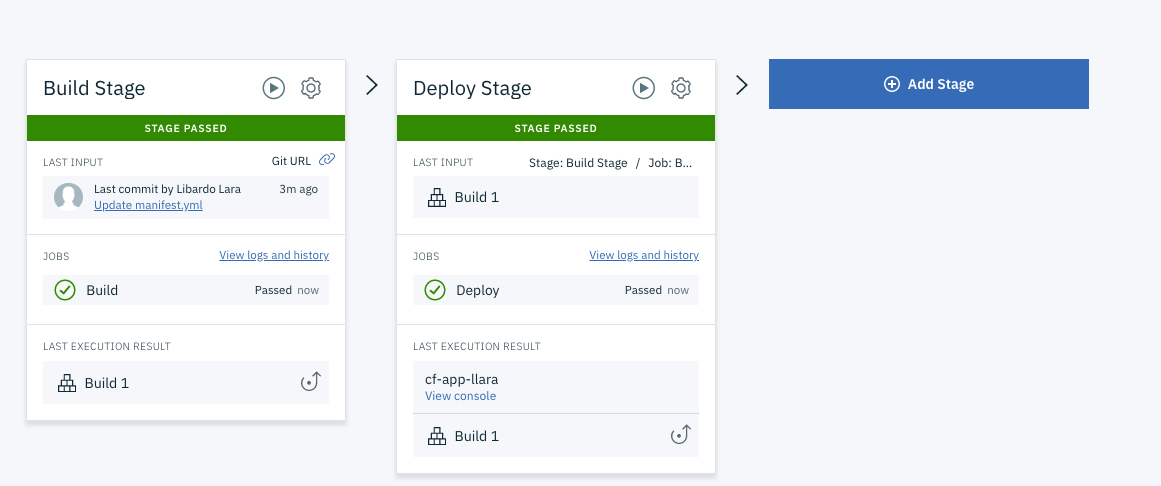Click 'Passed now' status on Build job
Screen dimensions: 1161x486
click(287, 290)
